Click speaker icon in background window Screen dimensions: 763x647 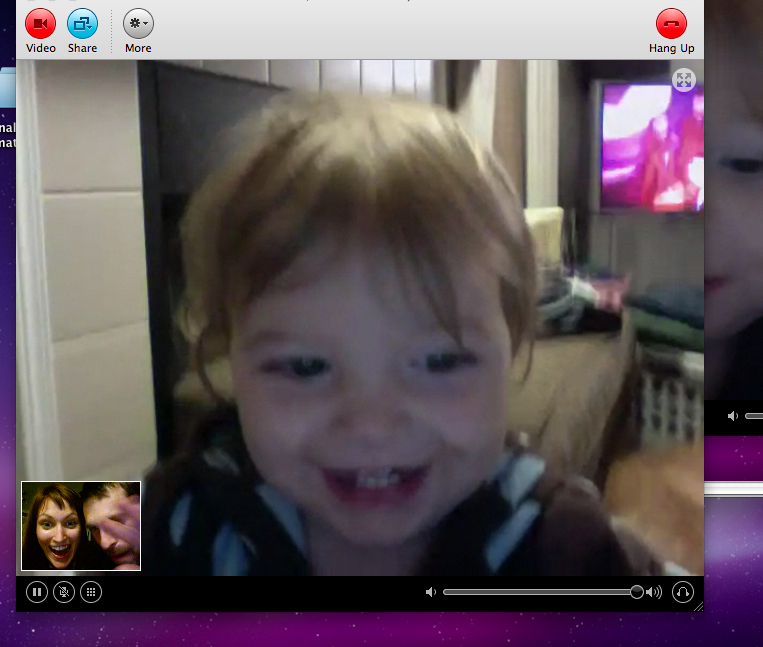pyautogui.click(x=733, y=416)
